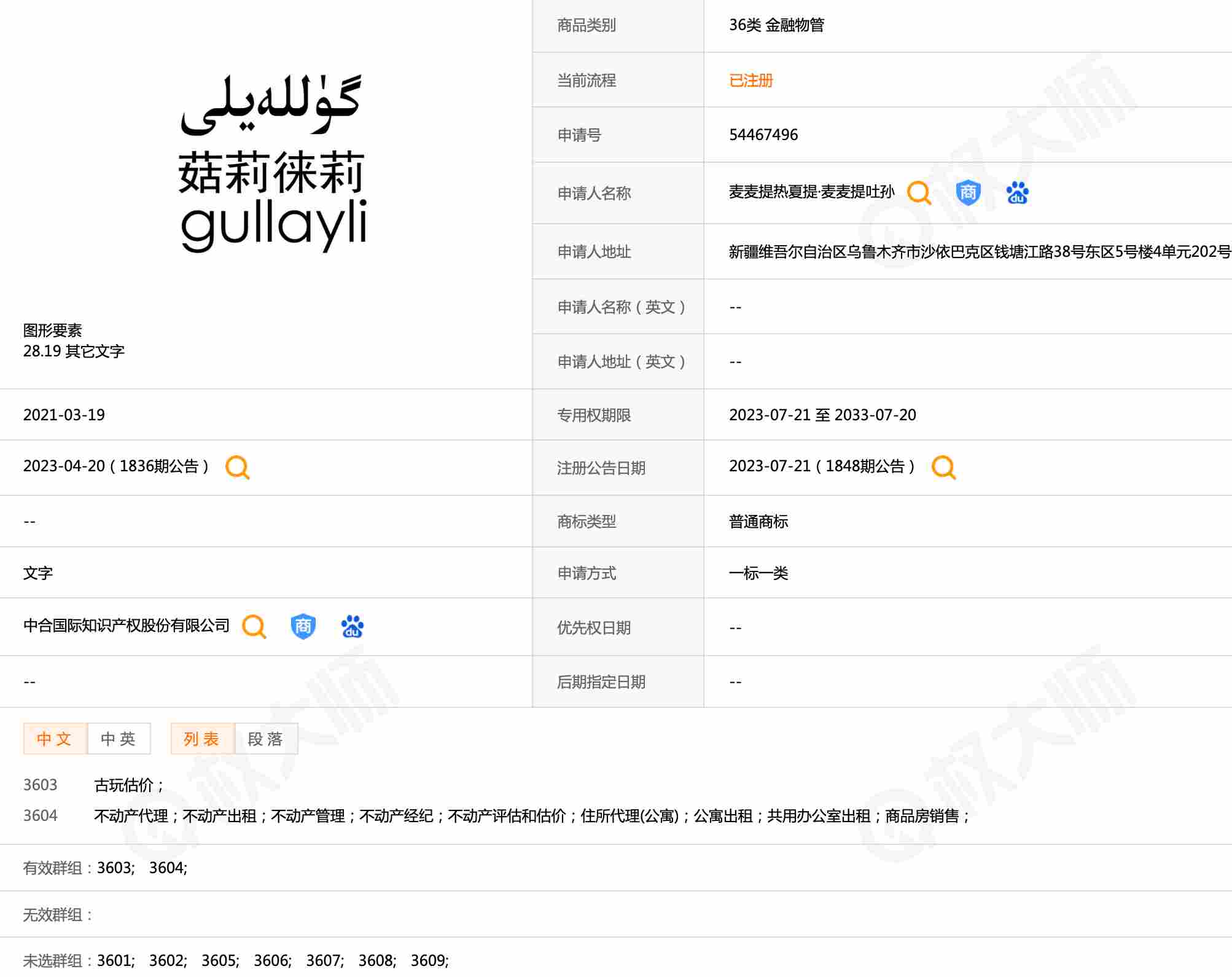Click the gullayli trademark image
The width and height of the screenshot is (1232, 977).
(273, 164)
